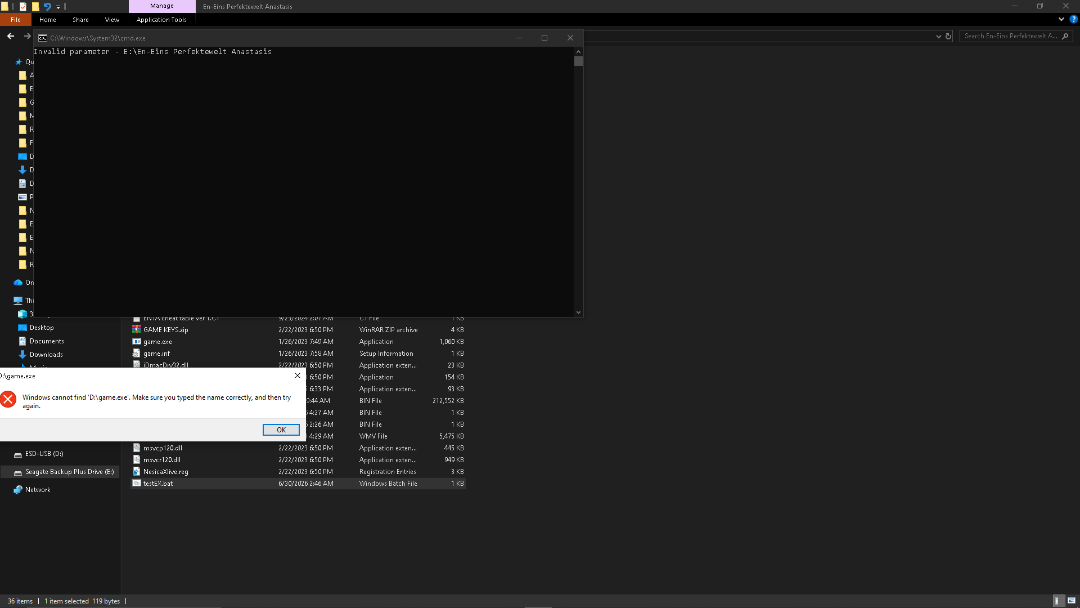Image resolution: width=1080 pixels, height=608 pixels.
Task: Restore down the Explorer window
Action: tap(1040, 6)
